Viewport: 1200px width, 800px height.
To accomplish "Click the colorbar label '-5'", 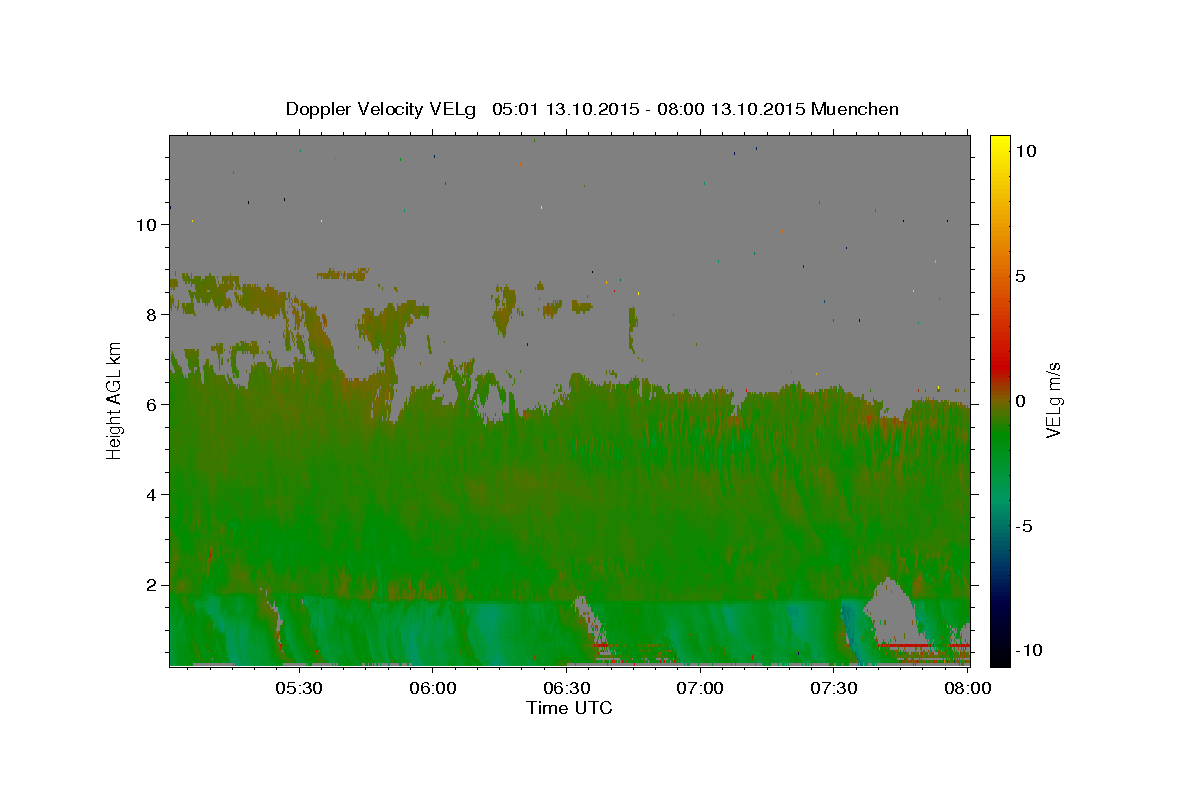I will point(1022,526).
